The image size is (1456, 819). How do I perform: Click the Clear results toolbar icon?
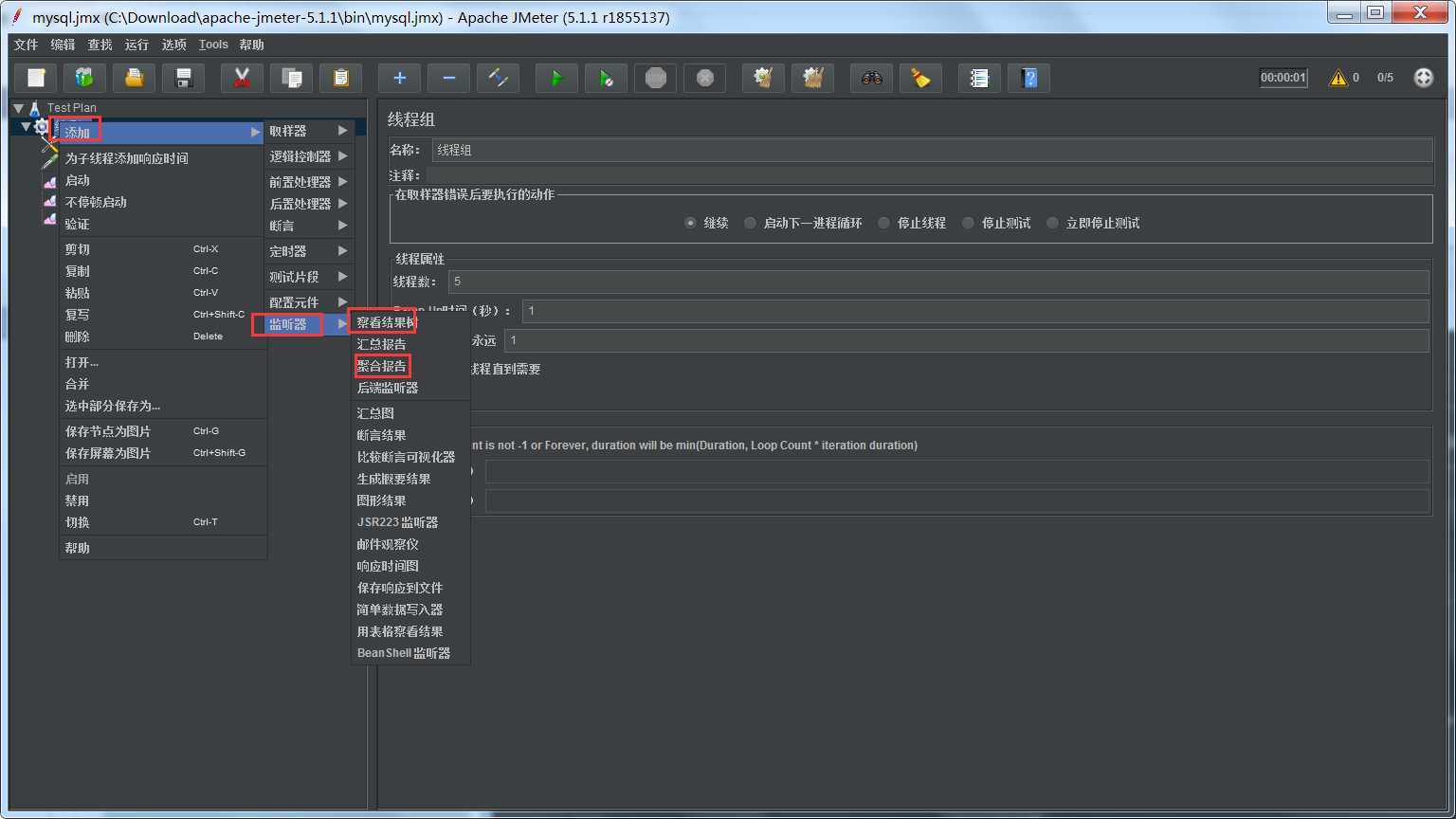pyautogui.click(x=764, y=78)
